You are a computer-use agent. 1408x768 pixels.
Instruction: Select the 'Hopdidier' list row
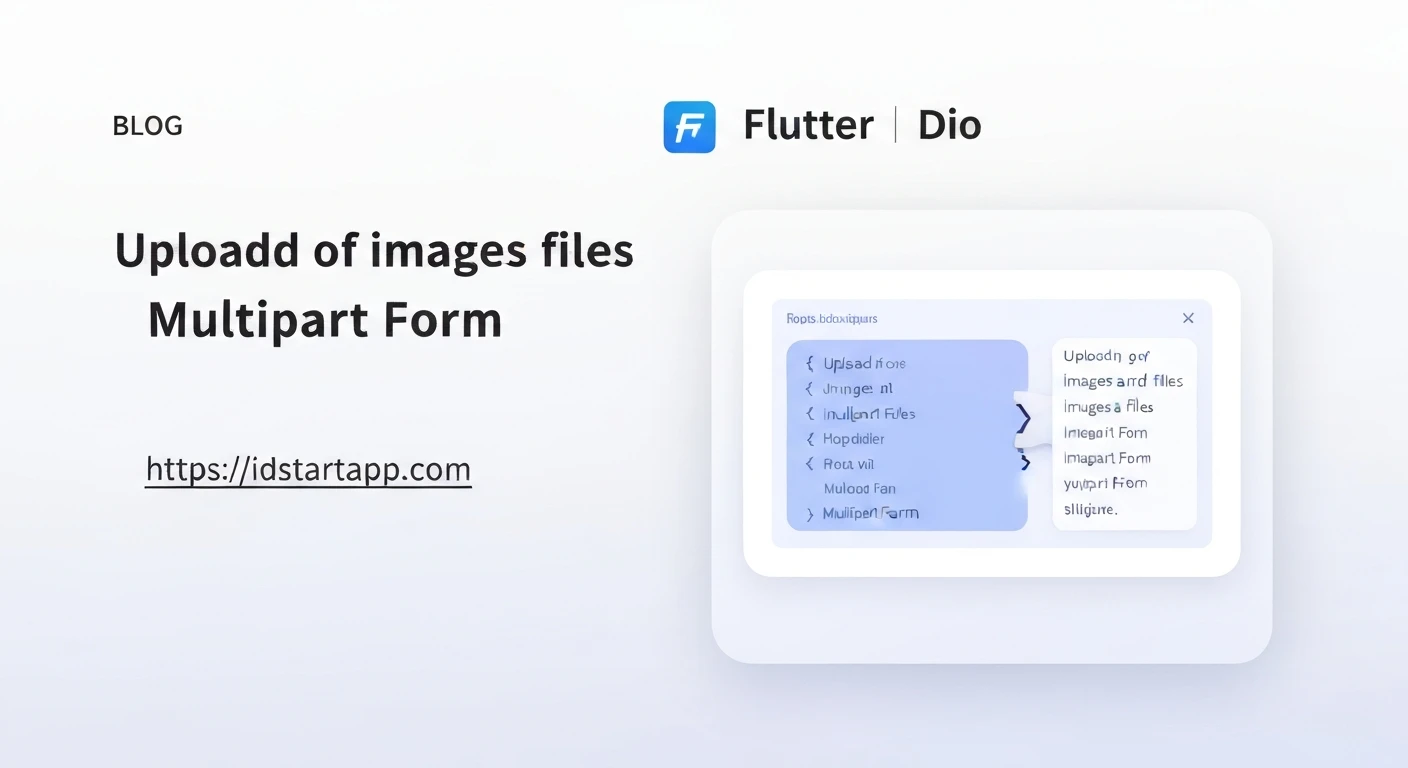854,438
